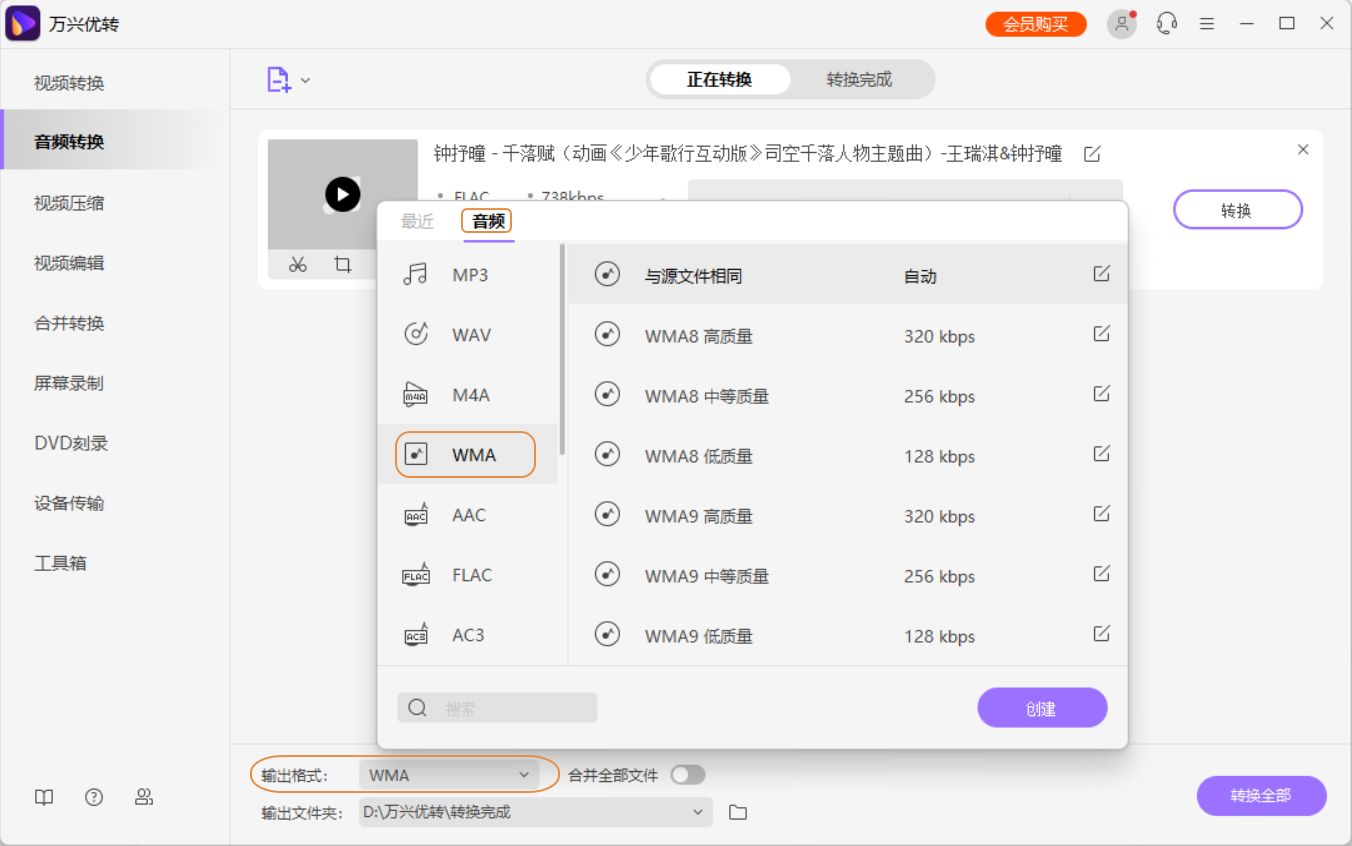The height and width of the screenshot is (846, 1352).
Task: Click the 转换全部 button
Action: (1261, 796)
